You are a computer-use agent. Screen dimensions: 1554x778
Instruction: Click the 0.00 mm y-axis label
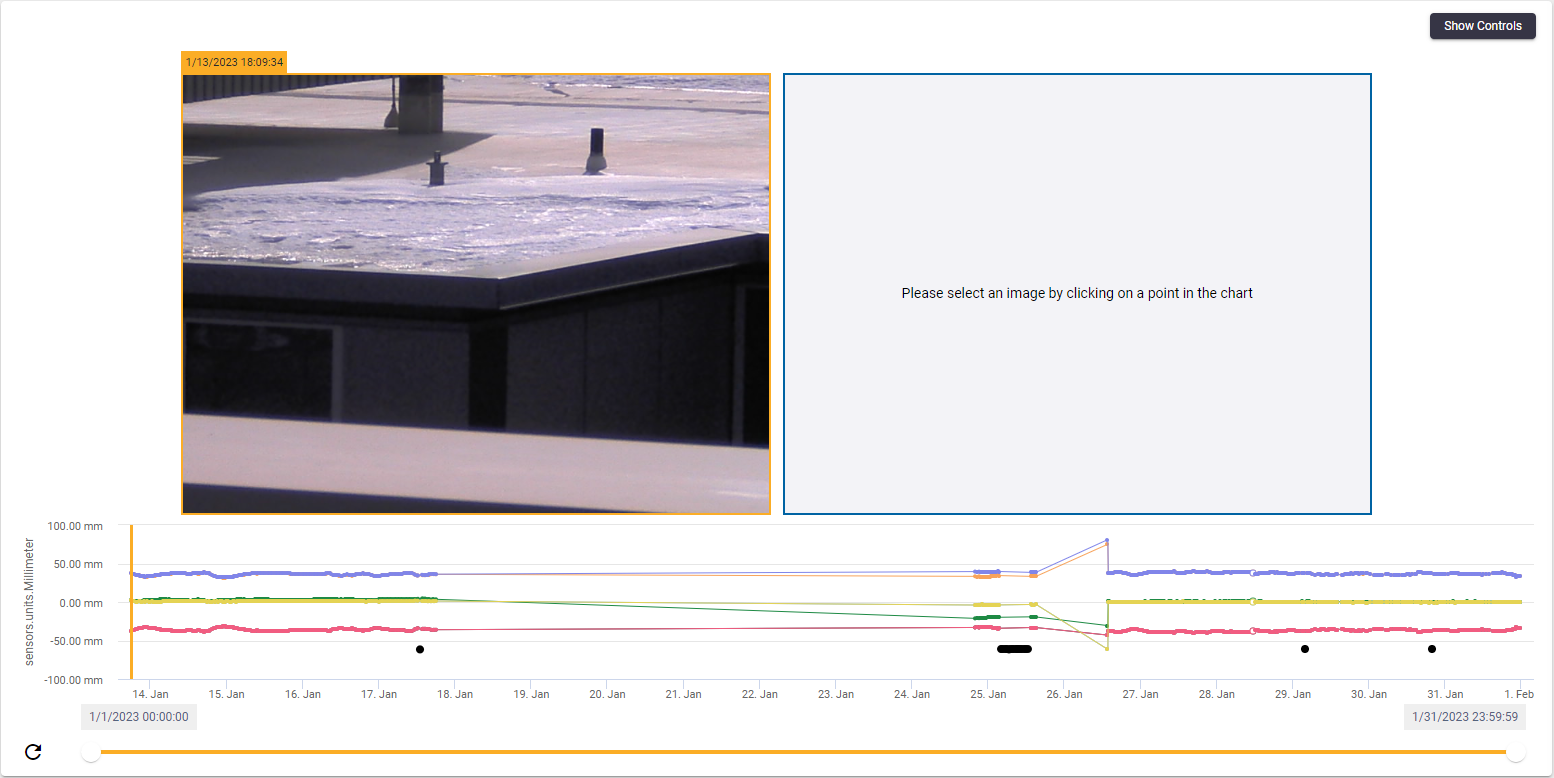[82, 603]
